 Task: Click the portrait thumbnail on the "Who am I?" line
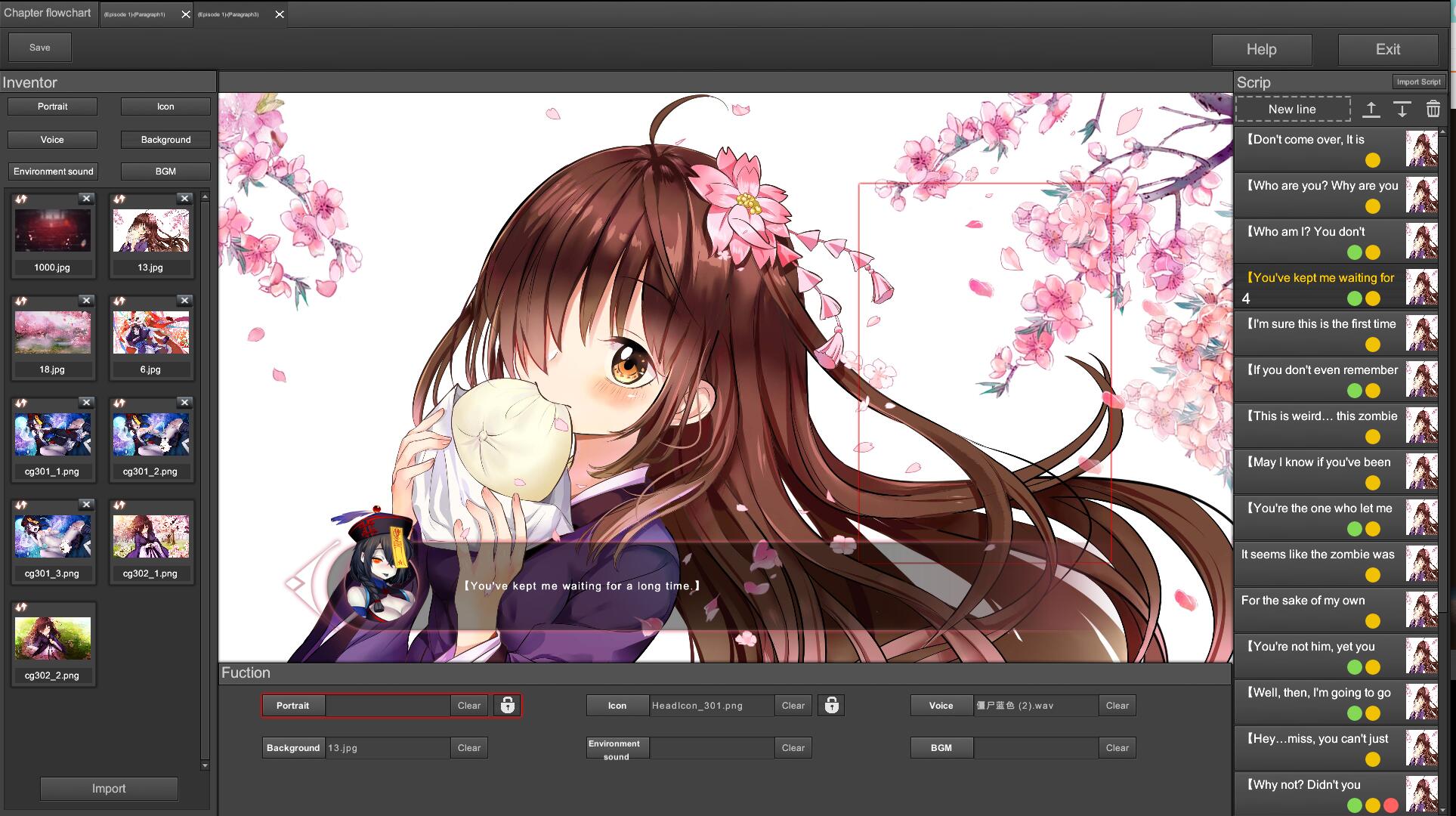pyautogui.click(x=1422, y=240)
